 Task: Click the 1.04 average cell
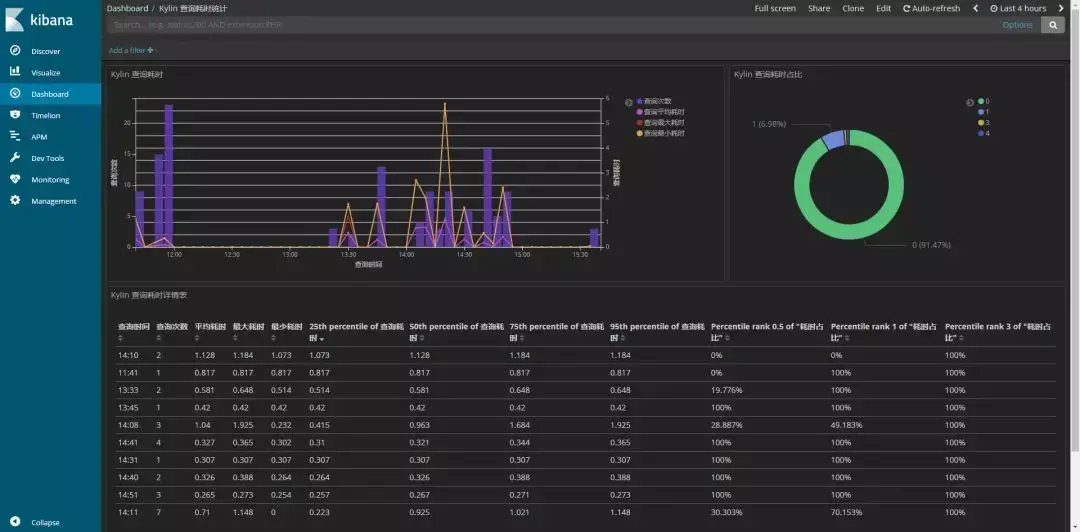[202, 425]
